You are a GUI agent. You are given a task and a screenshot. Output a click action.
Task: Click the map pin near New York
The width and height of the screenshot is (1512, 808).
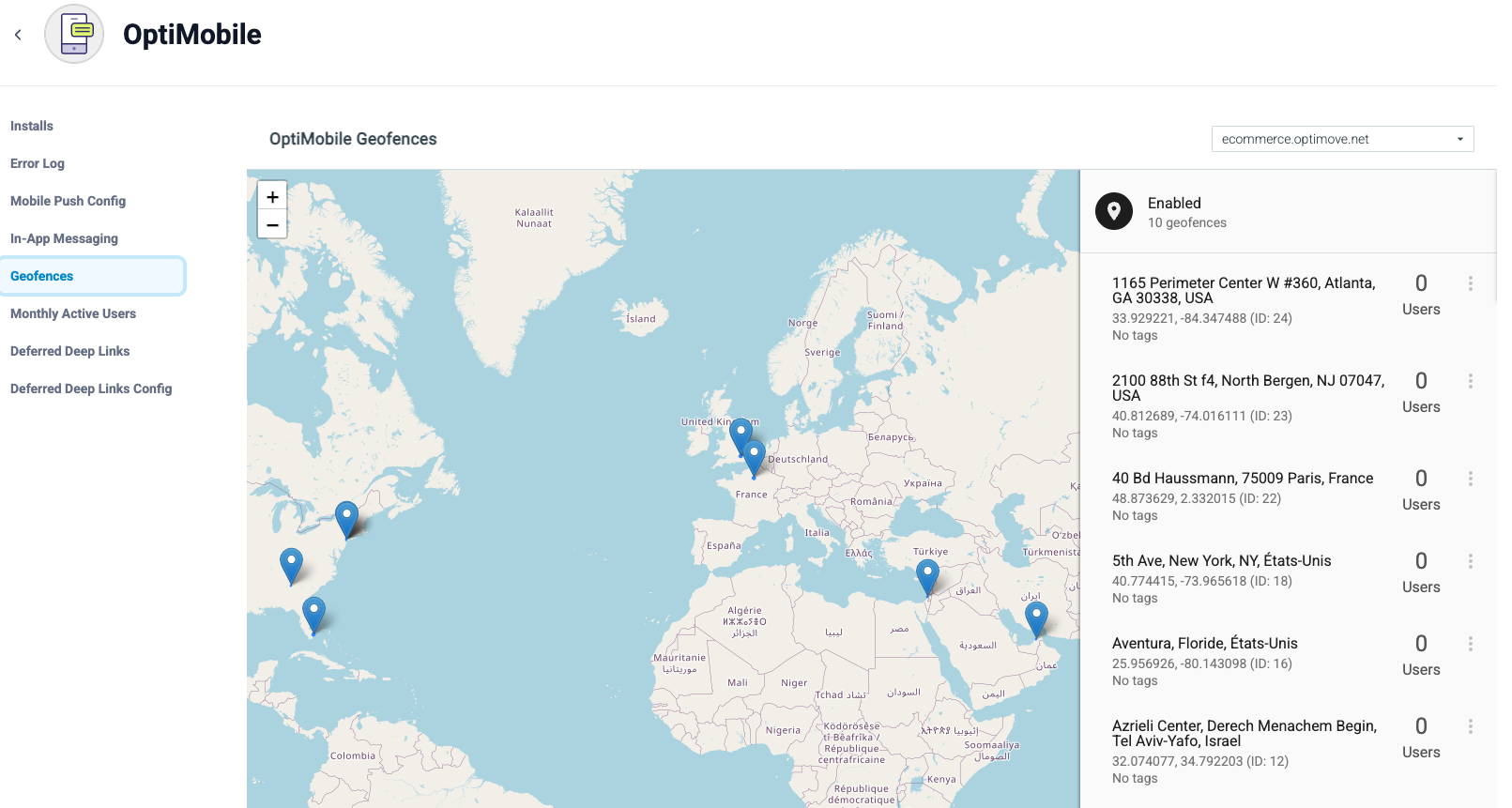pyautogui.click(x=346, y=519)
